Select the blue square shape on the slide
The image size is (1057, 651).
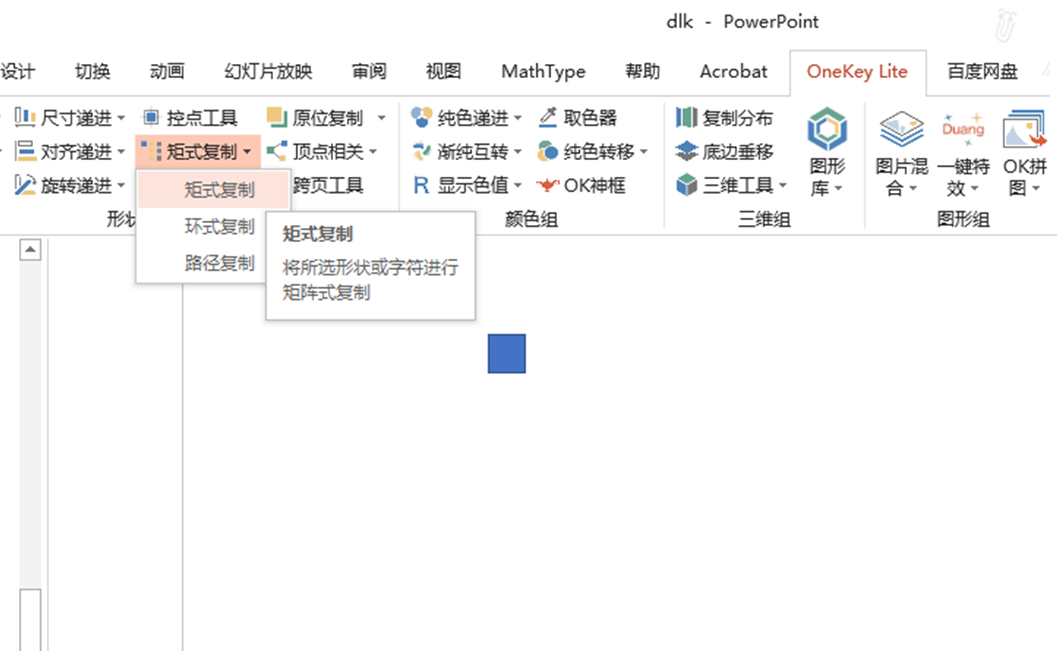tap(506, 353)
